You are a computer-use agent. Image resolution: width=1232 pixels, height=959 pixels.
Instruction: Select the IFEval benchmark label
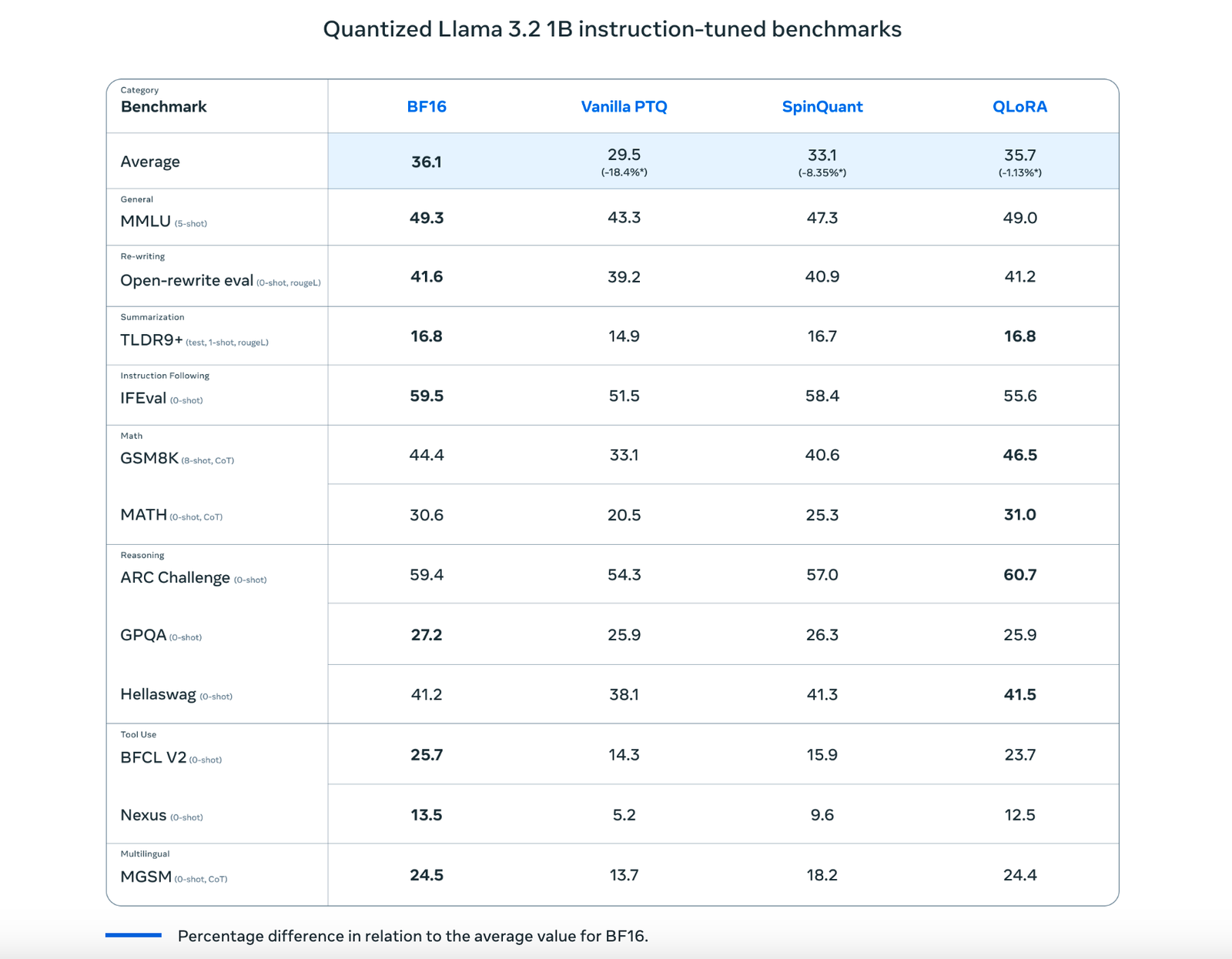pyautogui.click(x=143, y=398)
